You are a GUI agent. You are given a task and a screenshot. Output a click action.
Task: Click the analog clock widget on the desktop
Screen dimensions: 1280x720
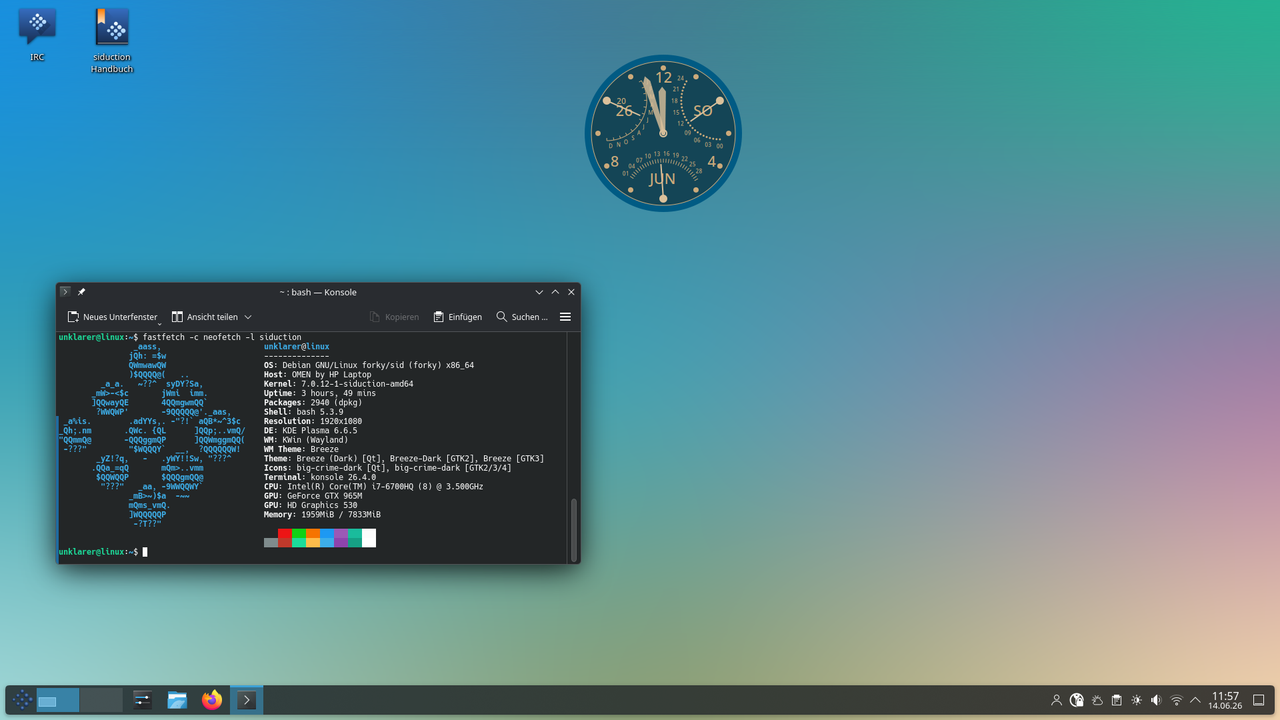pyautogui.click(x=662, y=133)
